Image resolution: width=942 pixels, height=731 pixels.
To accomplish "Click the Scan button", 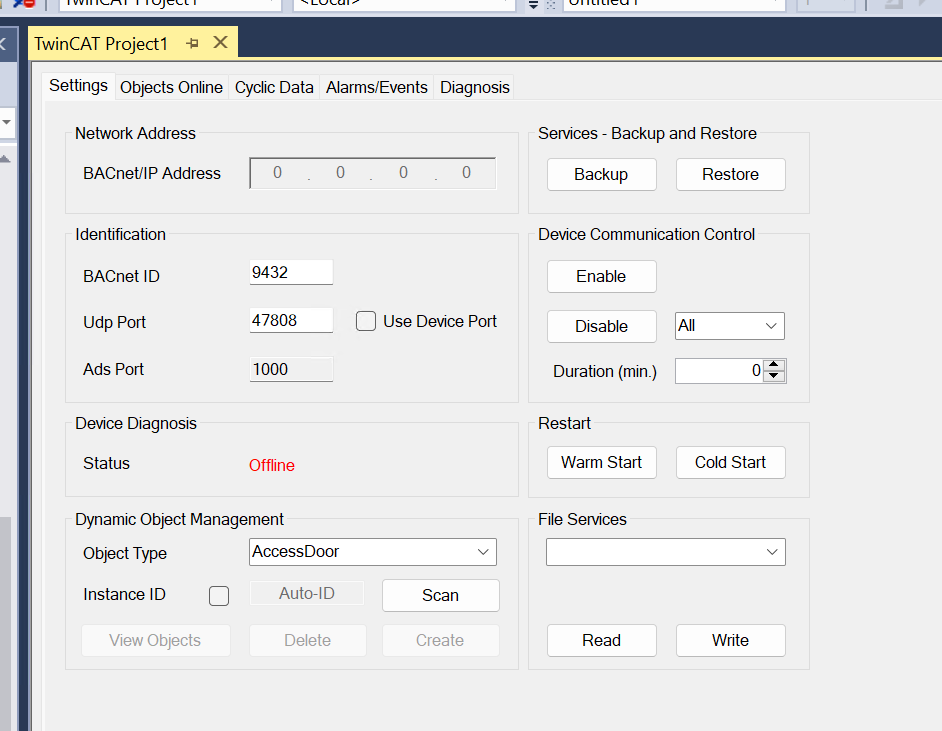I will coord(440,595).
